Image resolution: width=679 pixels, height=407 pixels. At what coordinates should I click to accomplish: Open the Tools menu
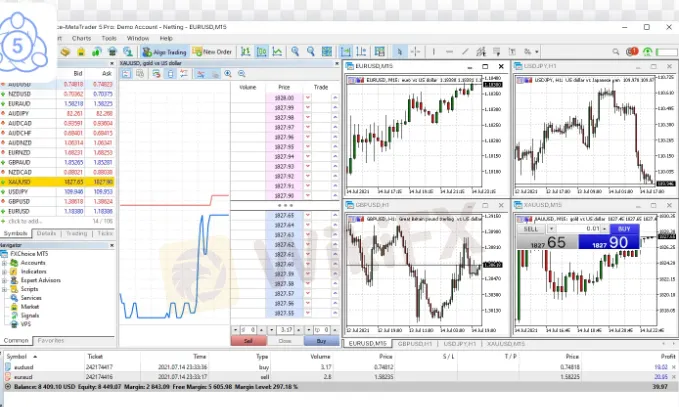(109, 38)
